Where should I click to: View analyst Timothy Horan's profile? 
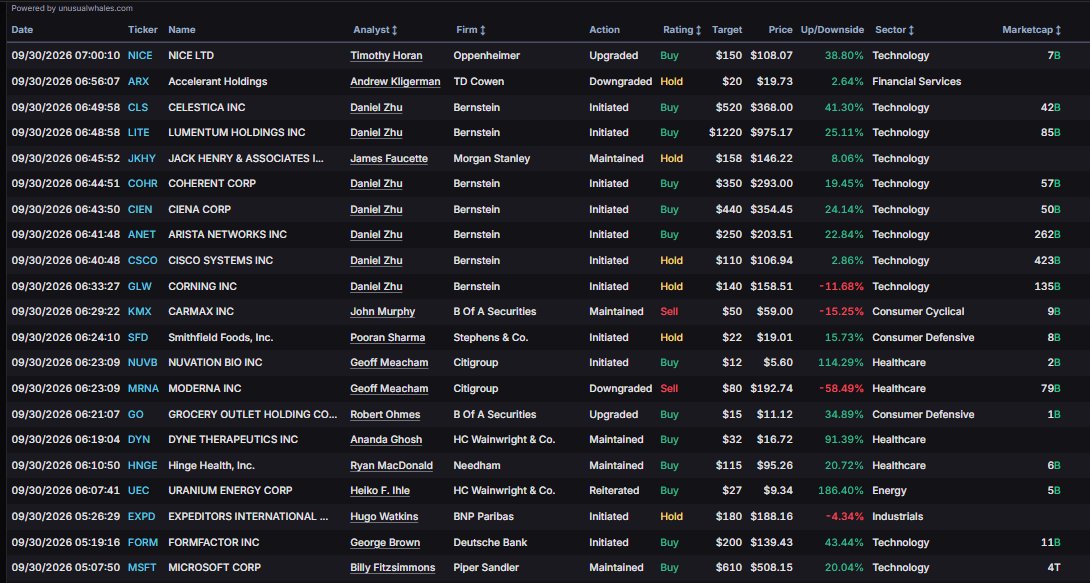[386, 56]
